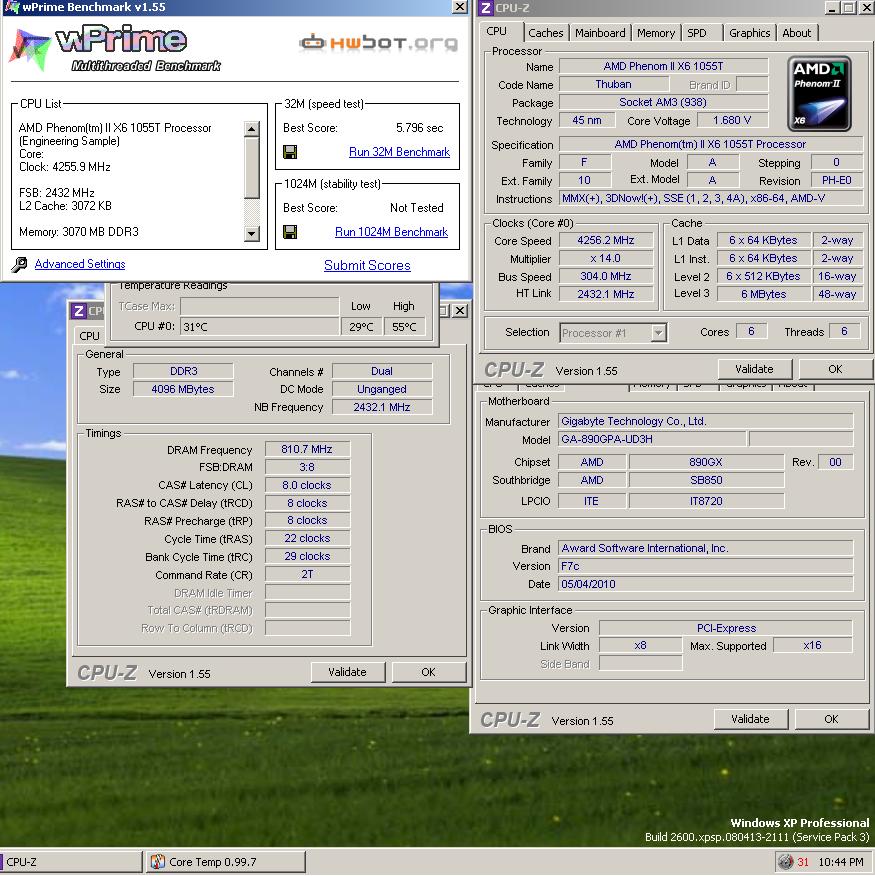Click the floppy save icon beside Run 32M Benchmark

point(290,152)
